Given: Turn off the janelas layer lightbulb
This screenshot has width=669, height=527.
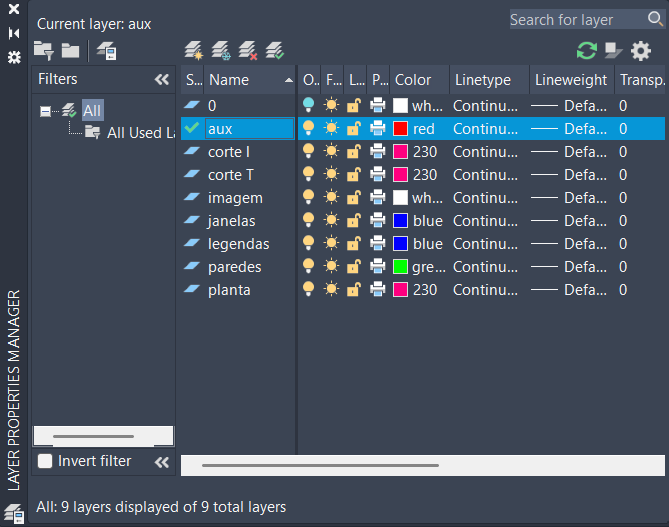Looking at the screenshot, I should point(309,221).
